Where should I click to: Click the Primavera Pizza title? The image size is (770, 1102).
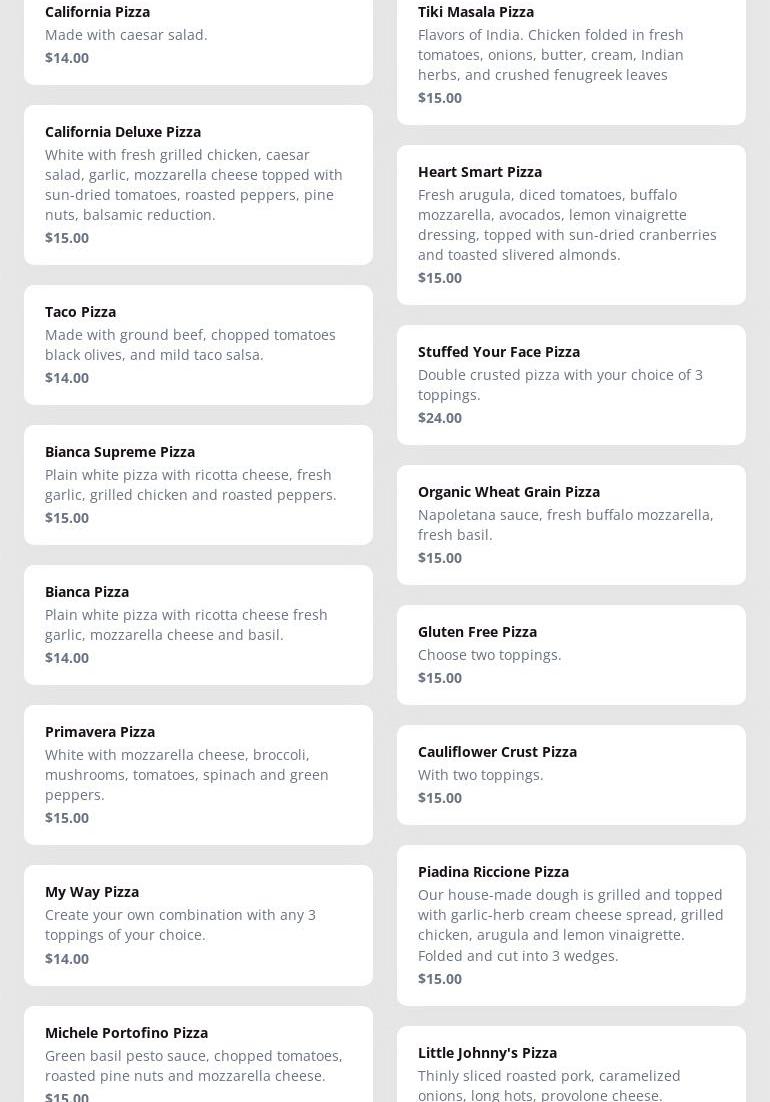100,732
